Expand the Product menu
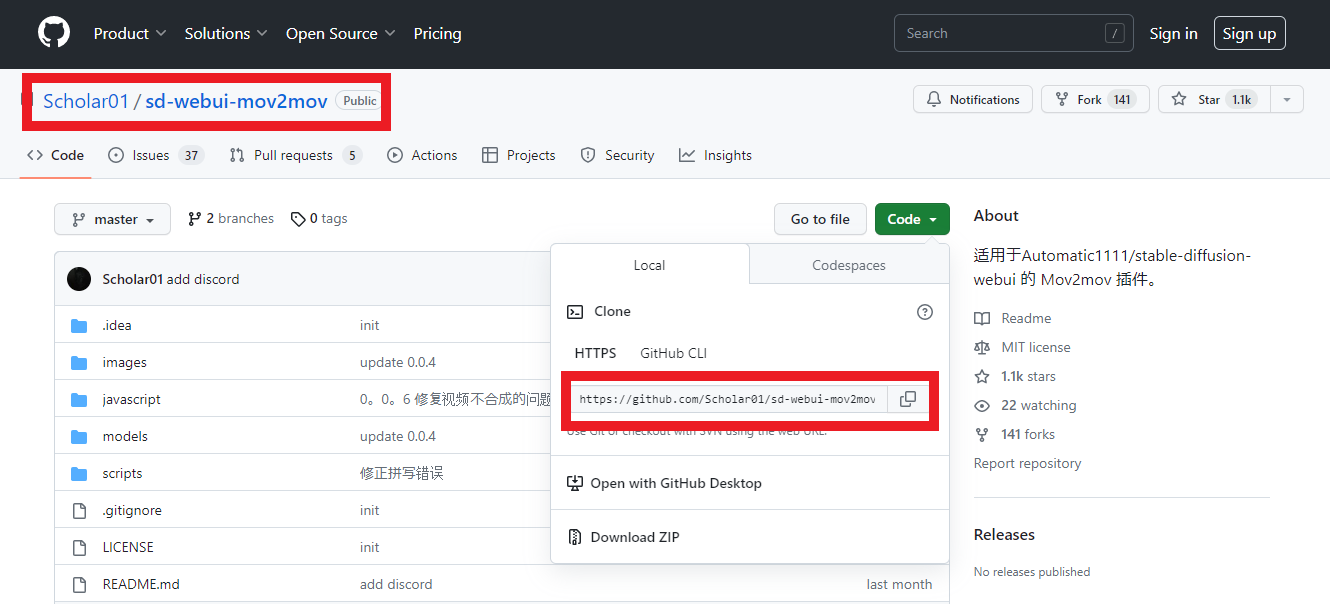 [x=130, y=33]
